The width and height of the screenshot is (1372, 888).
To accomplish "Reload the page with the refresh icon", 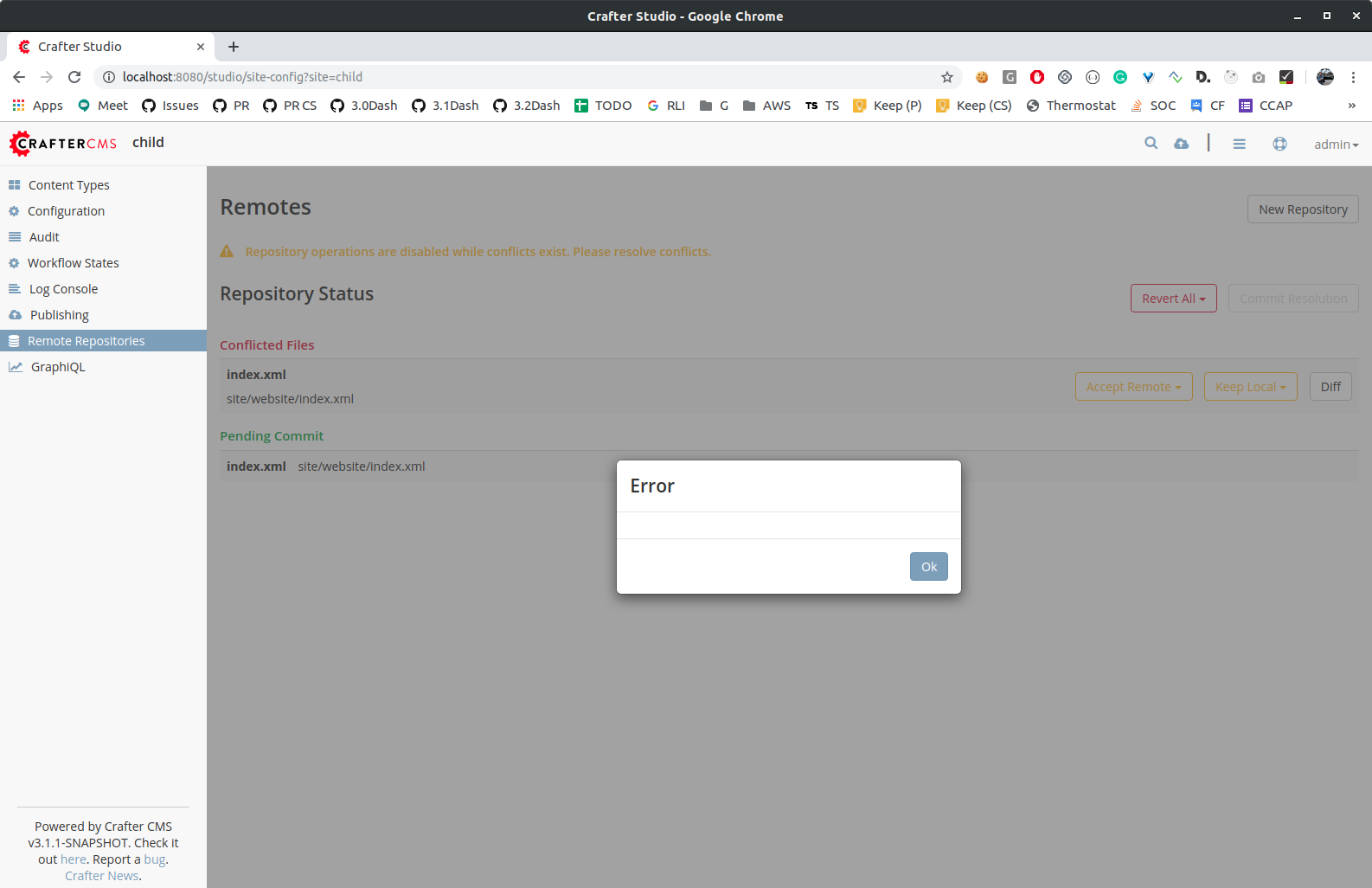I will tap(74, 77).
